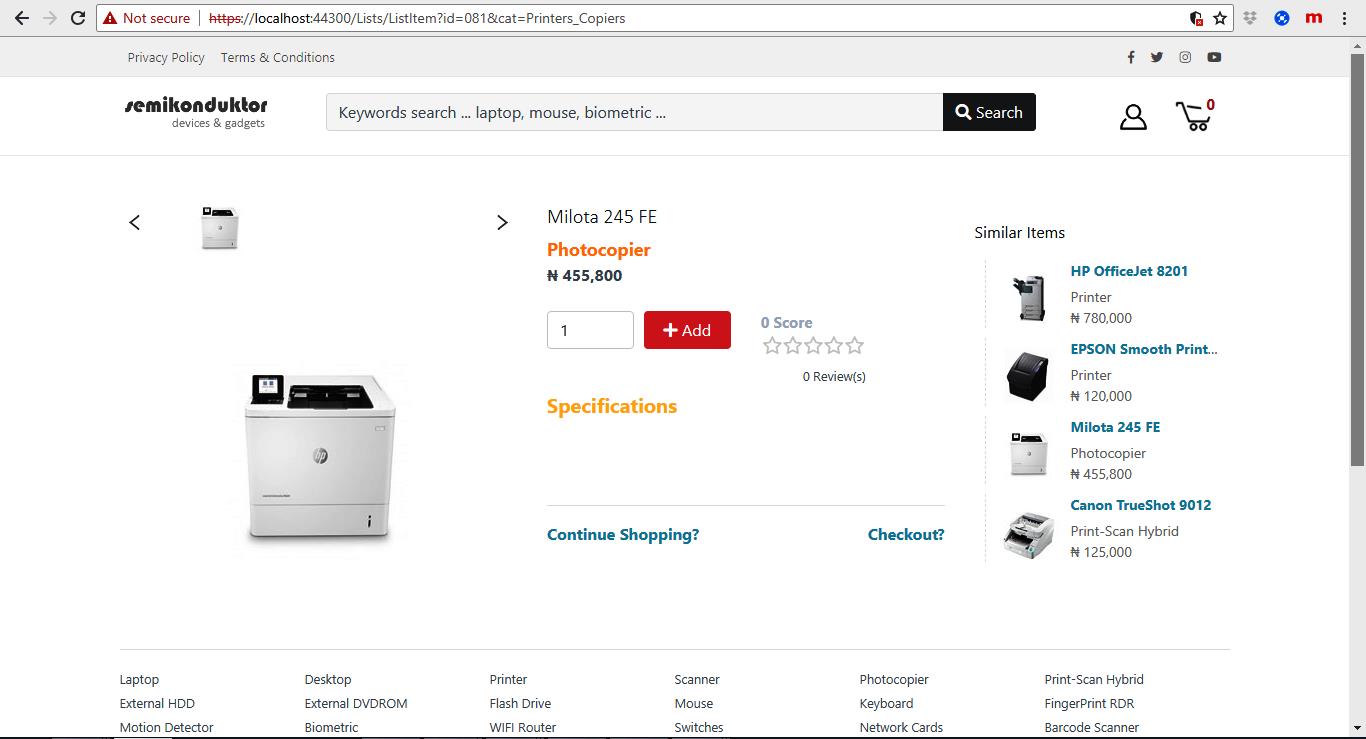Open the Facebook social icon
The height and width of the screenshot is (739, 1366).
[1131, 57]
